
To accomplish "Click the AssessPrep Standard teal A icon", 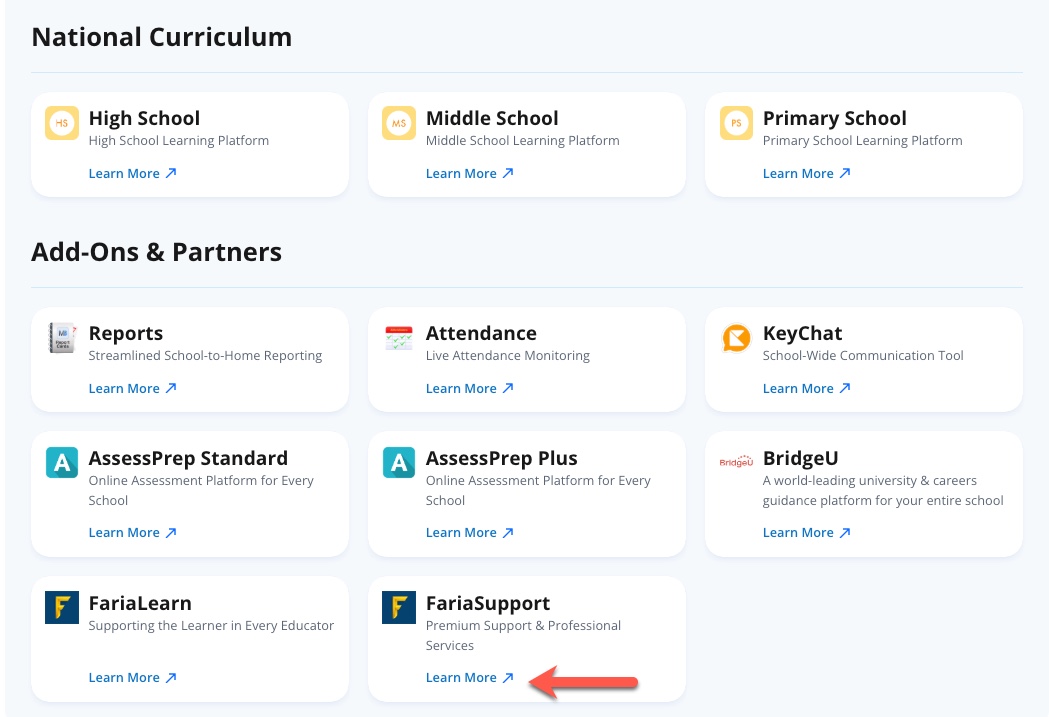I will pyautogui.click(x=62, y=463).
